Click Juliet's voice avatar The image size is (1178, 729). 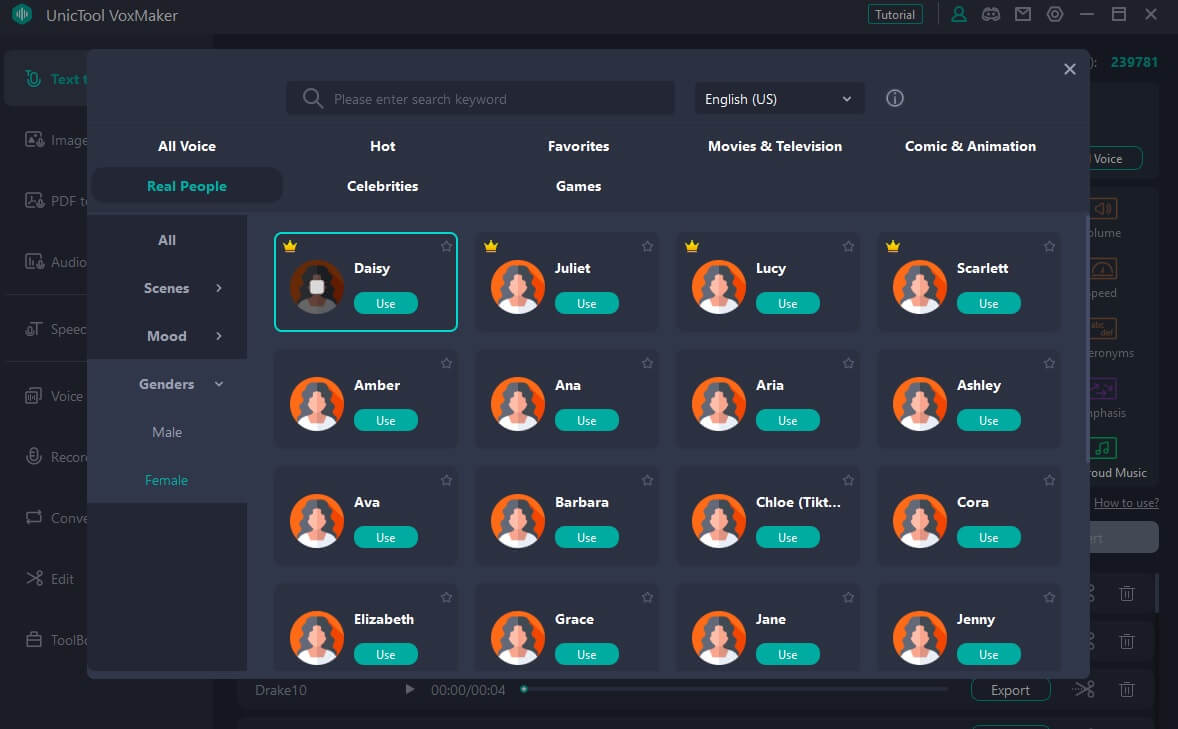point(518,286)
